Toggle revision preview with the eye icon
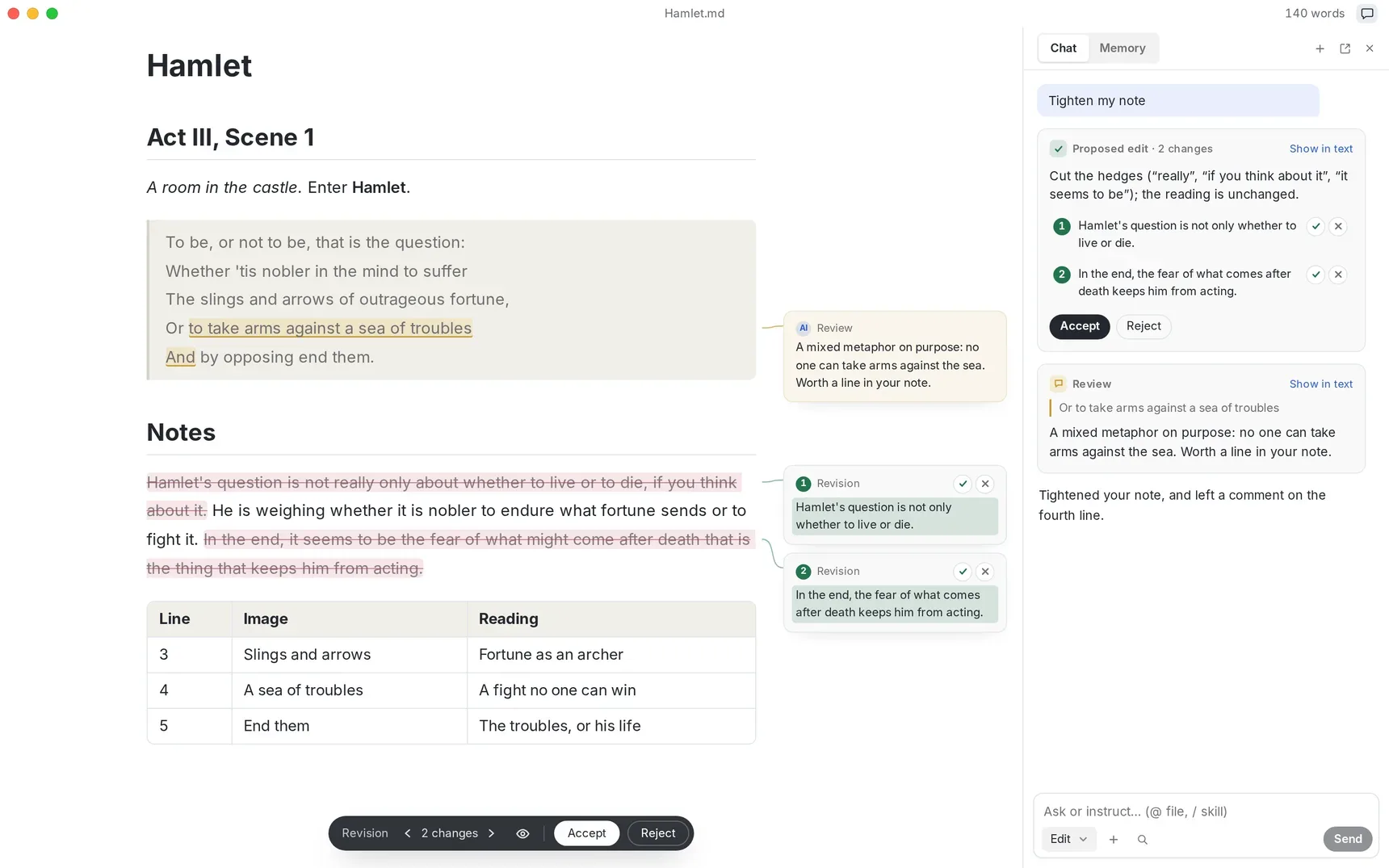The height and width of the screenshot is (868, 1389). coord(522,833)
